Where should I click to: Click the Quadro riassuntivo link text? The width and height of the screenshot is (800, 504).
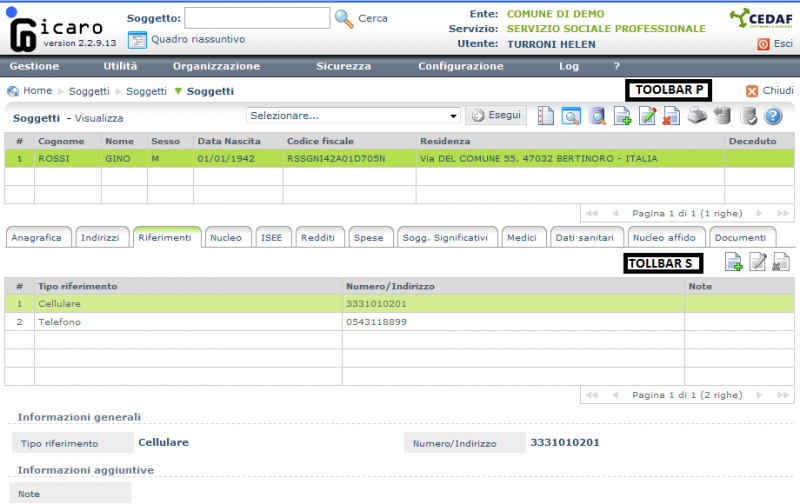click(198, 39)
